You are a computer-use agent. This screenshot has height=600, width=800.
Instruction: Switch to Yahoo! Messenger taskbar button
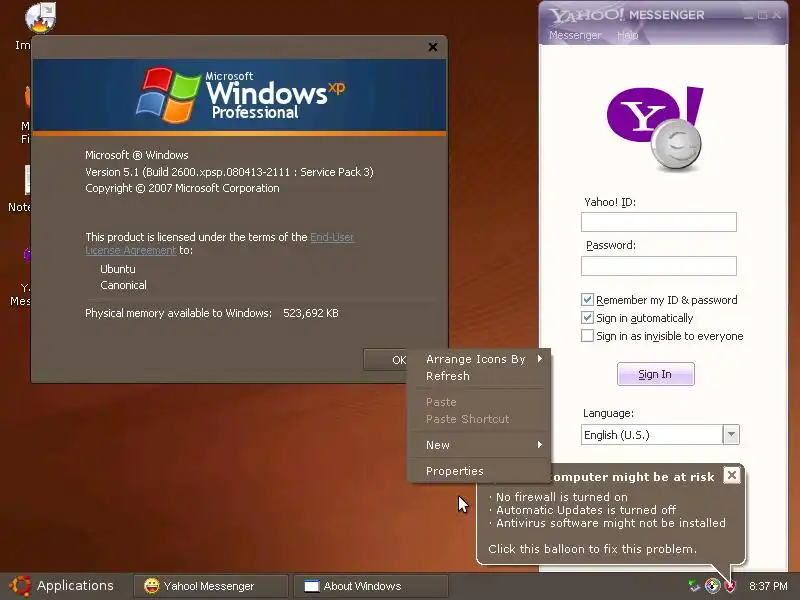211,586
